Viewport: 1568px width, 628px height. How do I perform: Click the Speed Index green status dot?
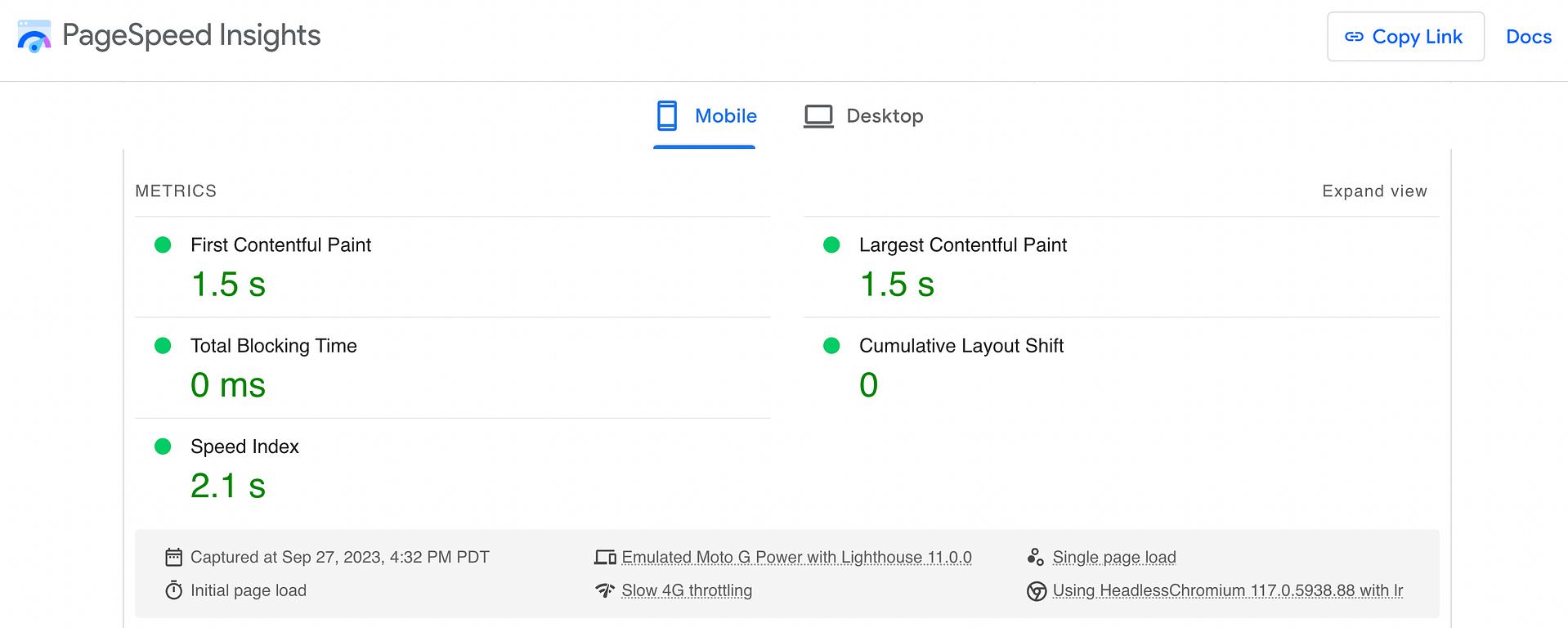pyautogui.click(x=163, y=446)
